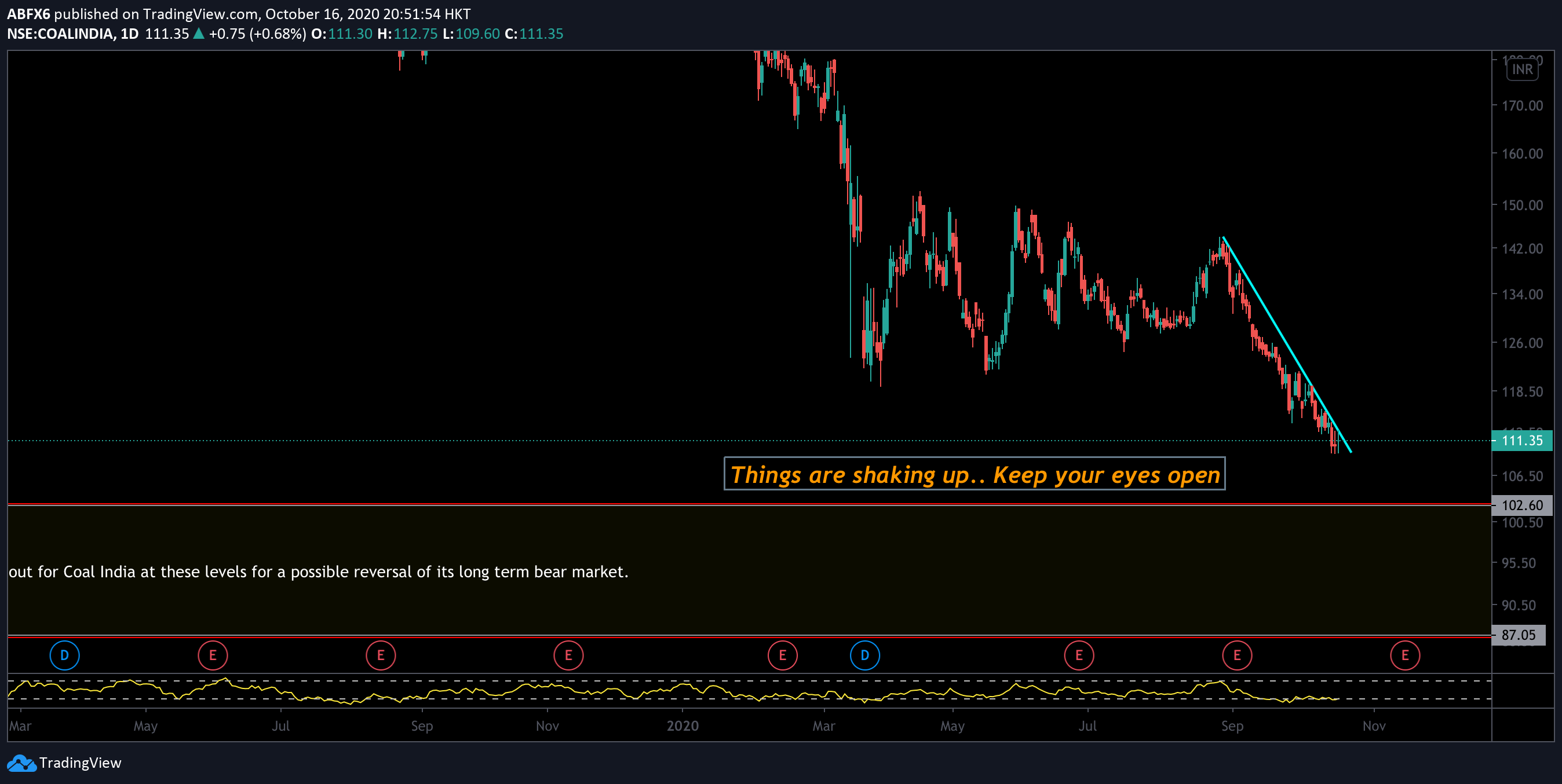Click the 160.00 price axis label
Screen dimensions: 1562x784
click(1522, 153)
